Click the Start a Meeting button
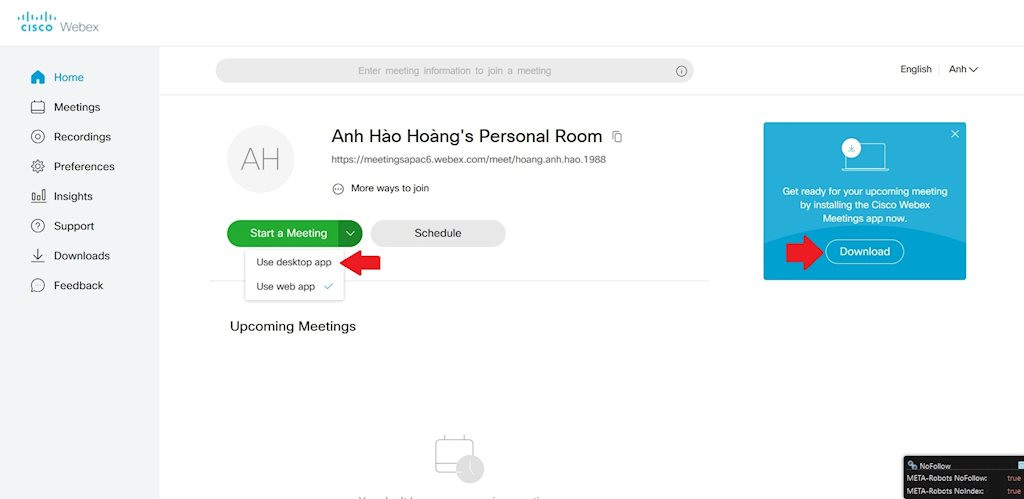 [x=283, y=233]
